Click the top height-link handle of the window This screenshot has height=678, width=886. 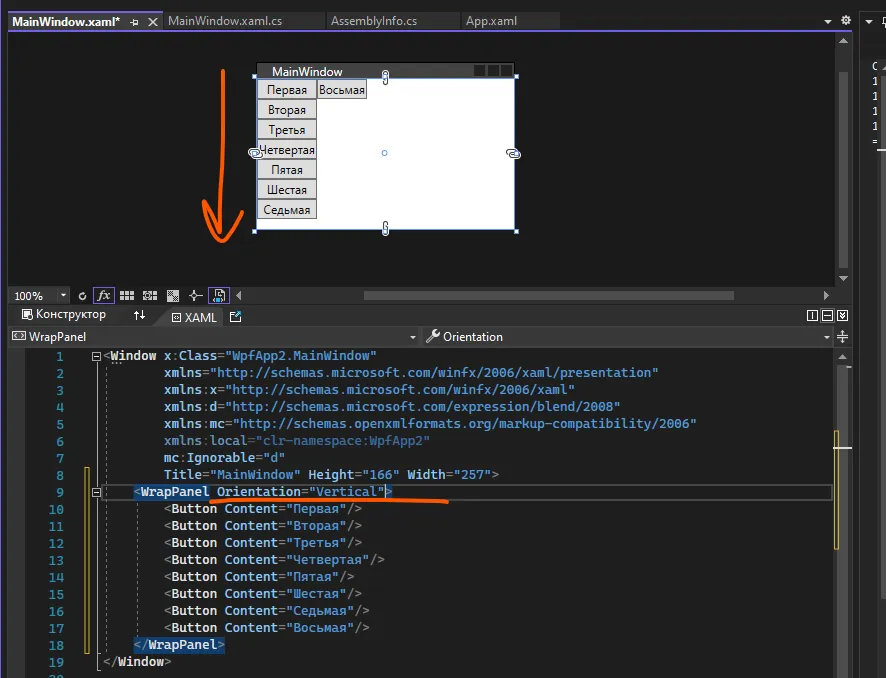pos(385,77)
